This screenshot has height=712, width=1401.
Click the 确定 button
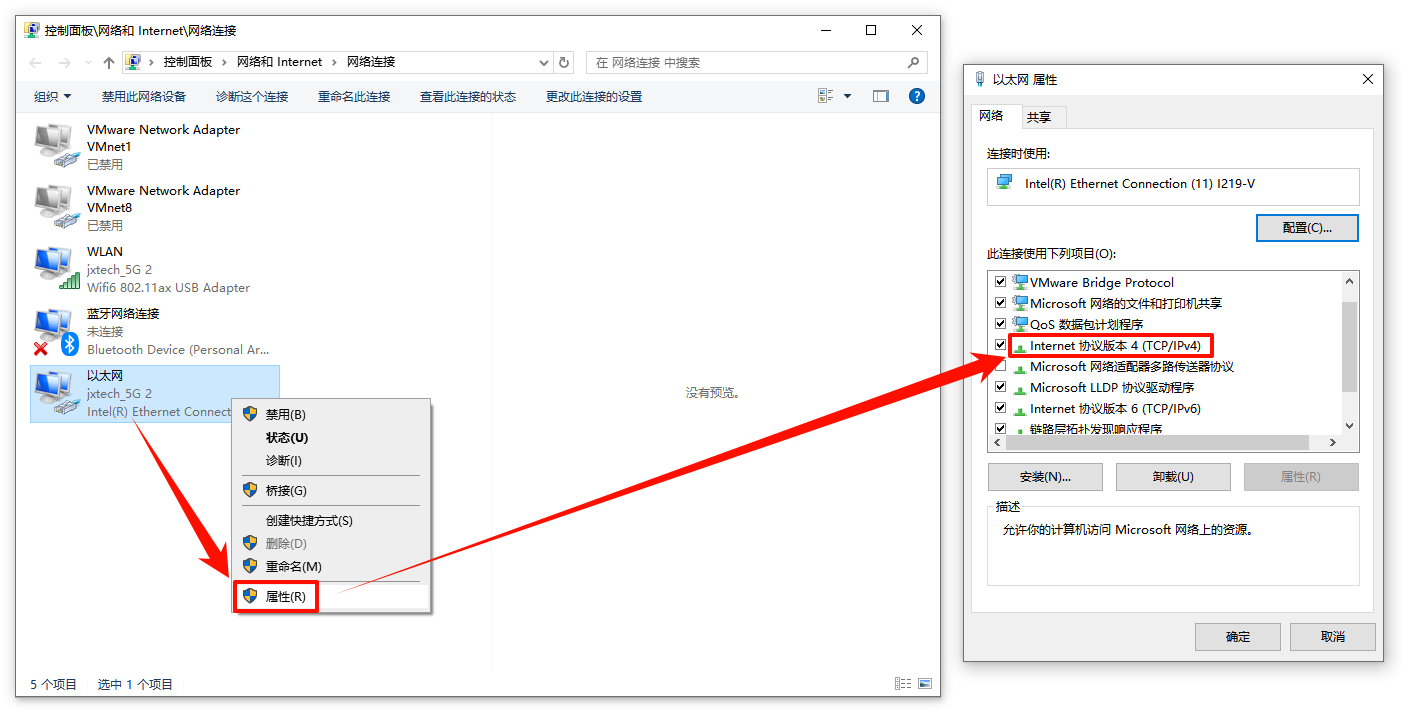point(1238,636)
